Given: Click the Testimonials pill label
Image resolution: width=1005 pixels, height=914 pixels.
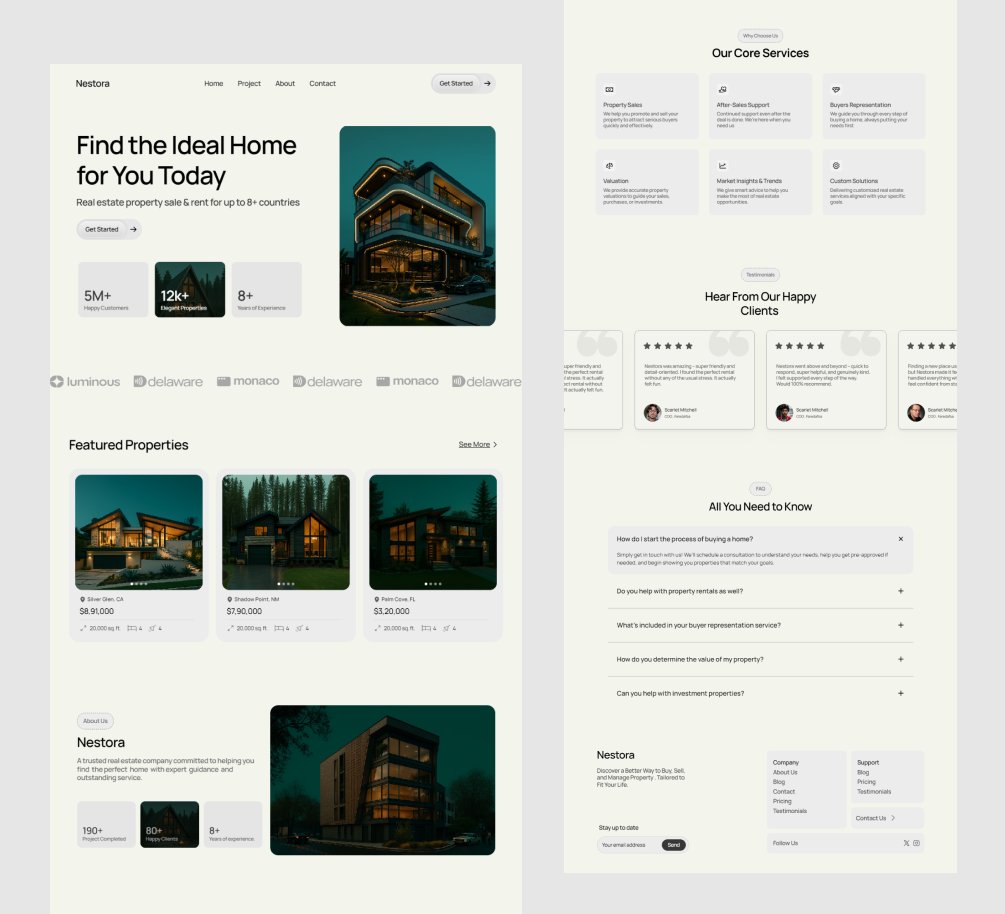Looking at the screenshot, I should click(760, 275).
